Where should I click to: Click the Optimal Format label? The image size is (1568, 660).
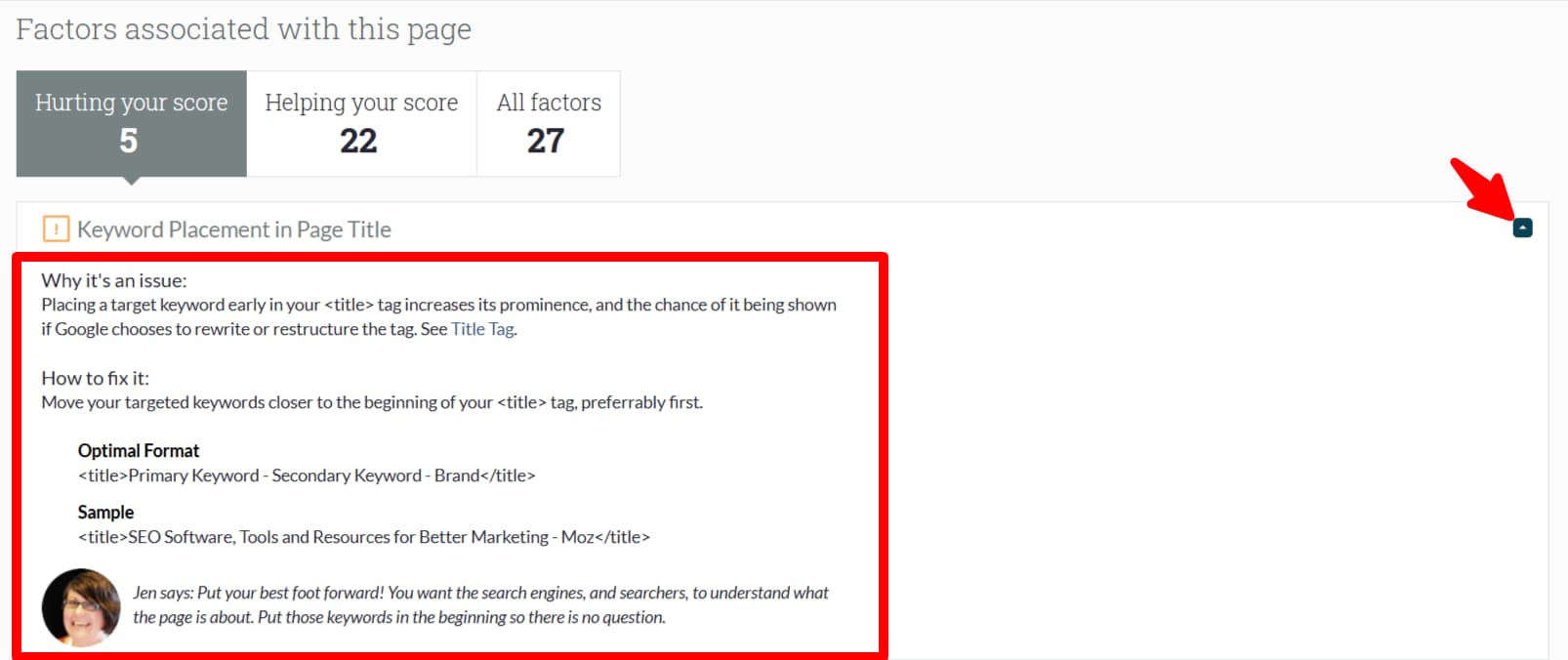click(139, 450)
